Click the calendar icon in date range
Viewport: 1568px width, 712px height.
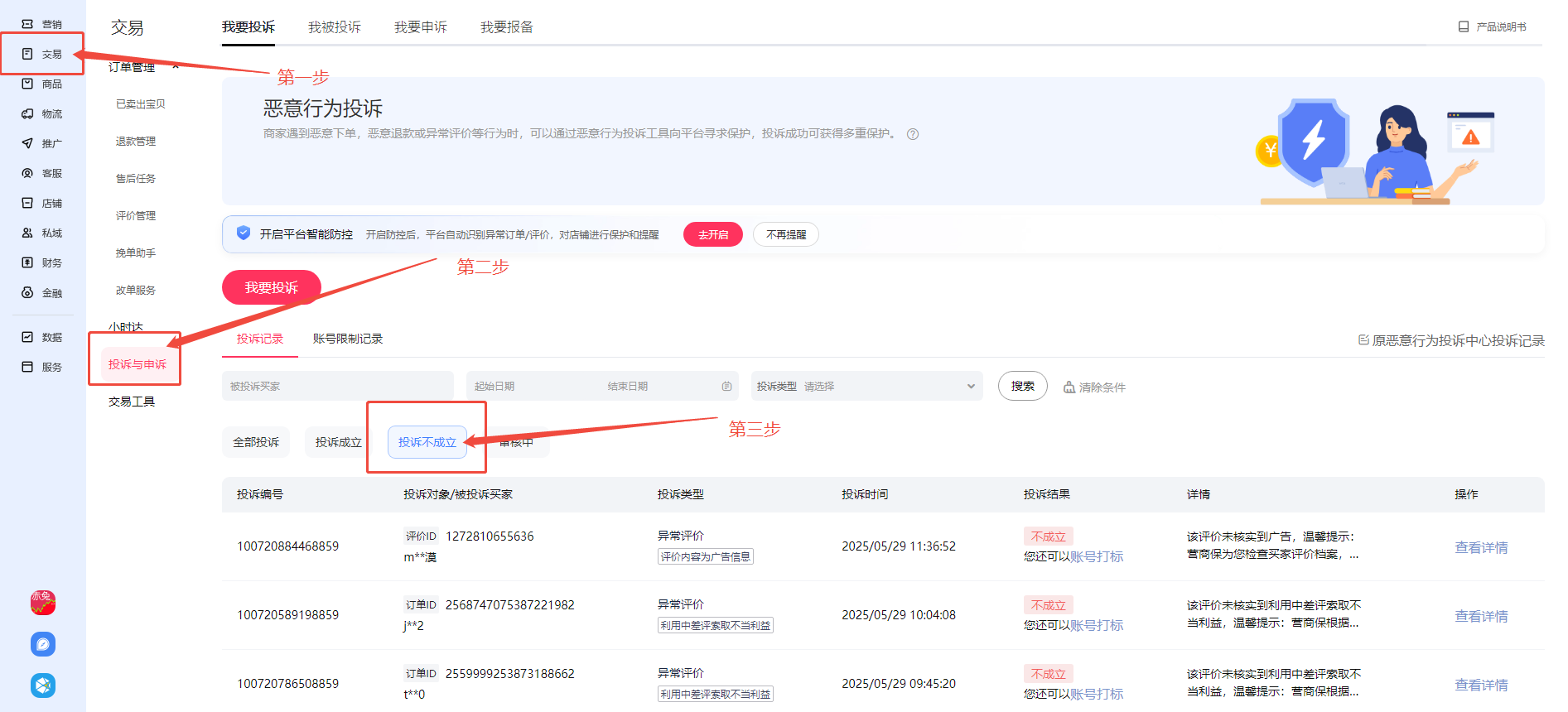726,387
